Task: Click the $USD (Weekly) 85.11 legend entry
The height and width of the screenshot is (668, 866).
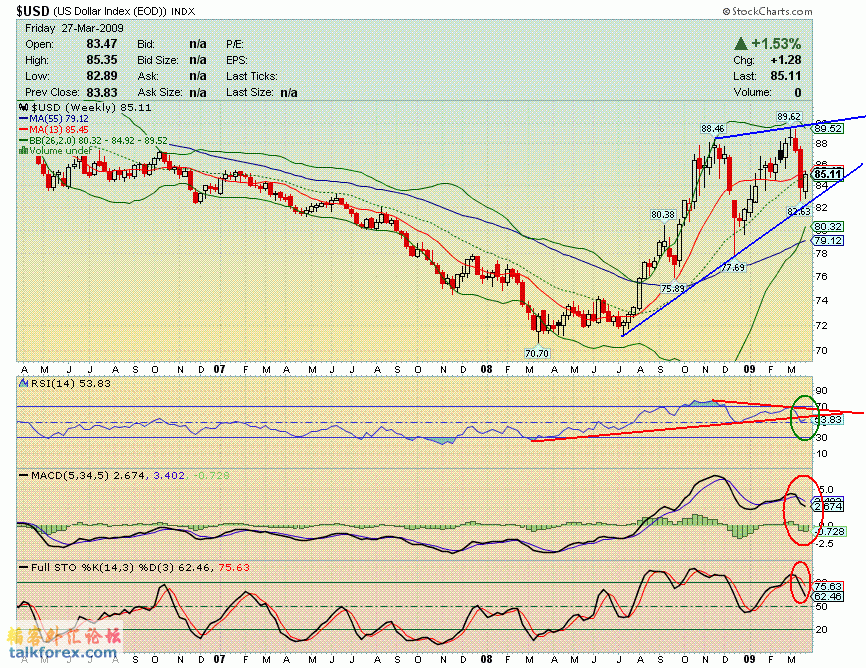Action: (x=91, y=107)
